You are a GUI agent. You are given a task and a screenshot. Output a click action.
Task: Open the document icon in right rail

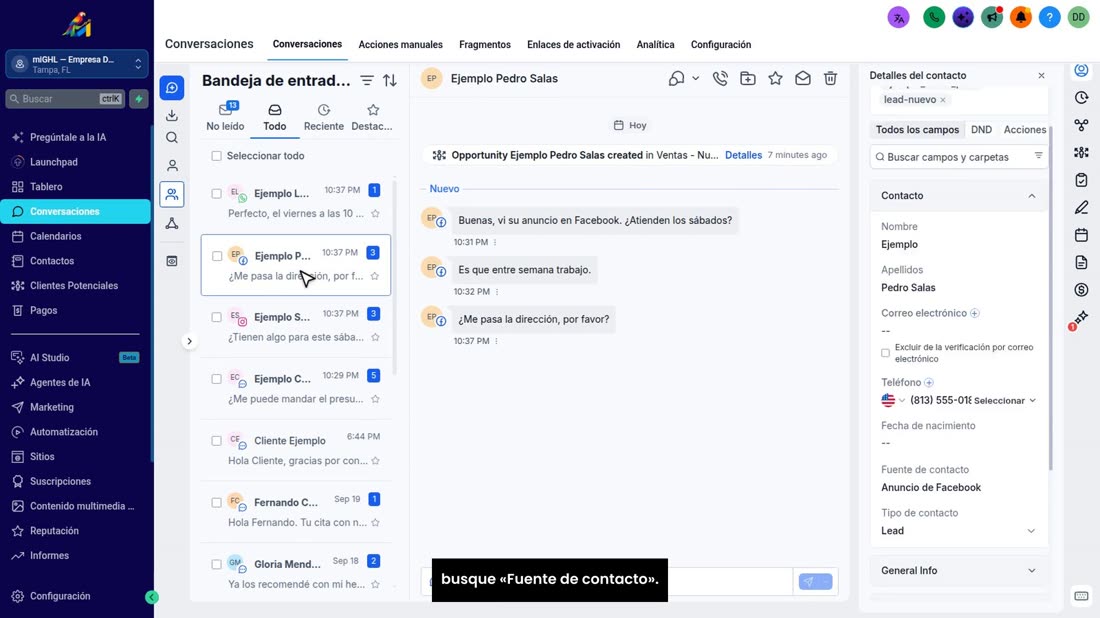[x=1081, y=262]
